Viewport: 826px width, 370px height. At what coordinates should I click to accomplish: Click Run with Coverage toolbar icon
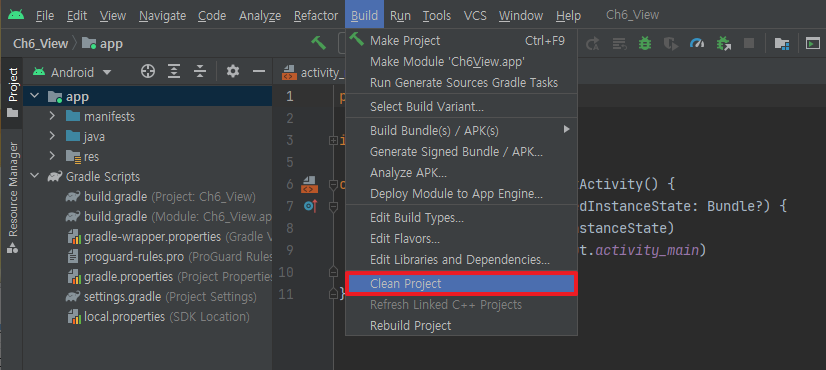coord(670,43)
